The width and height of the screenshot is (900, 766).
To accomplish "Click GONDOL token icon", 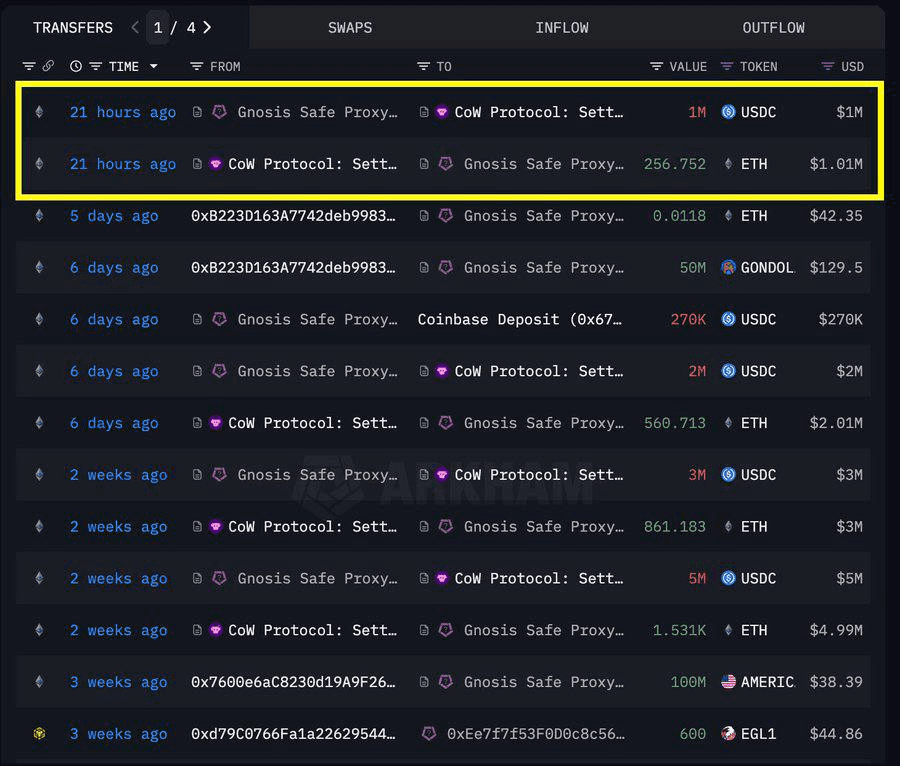I will 728,267.
